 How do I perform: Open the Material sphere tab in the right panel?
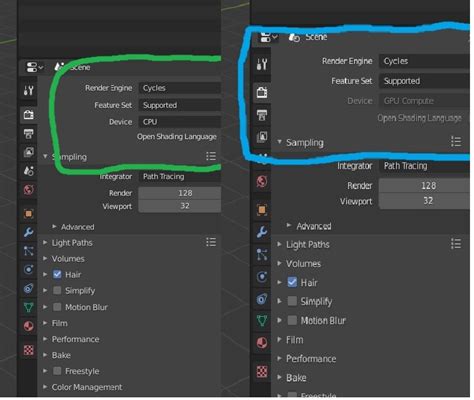[x=262, y=343]
